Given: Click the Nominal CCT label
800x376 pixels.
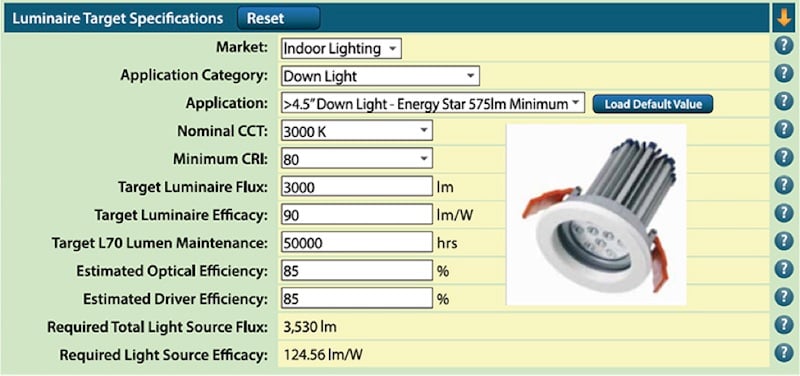Looking at the screenshot, I should tap(222, 131).
